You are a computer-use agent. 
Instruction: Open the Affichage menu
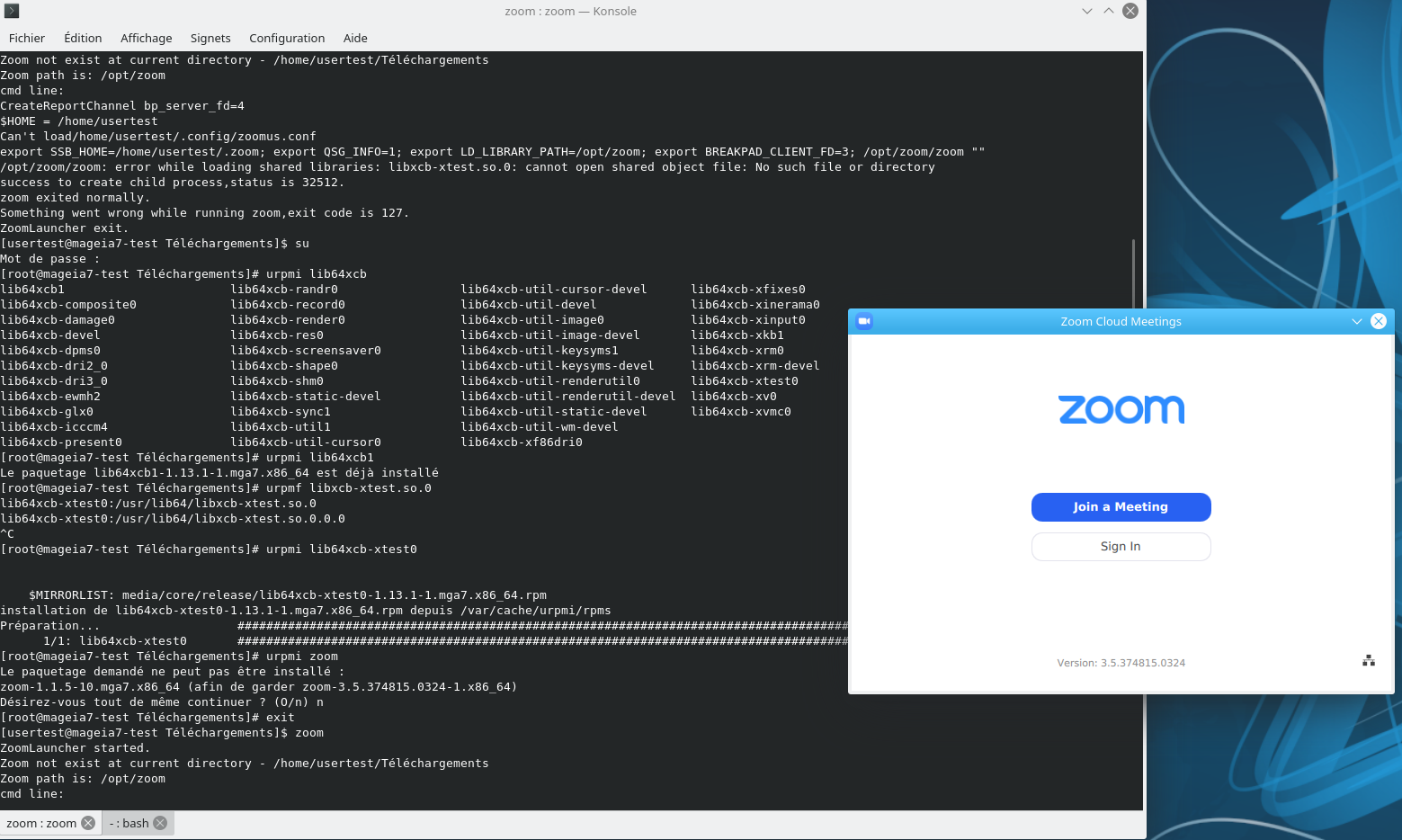coord(147,38)
